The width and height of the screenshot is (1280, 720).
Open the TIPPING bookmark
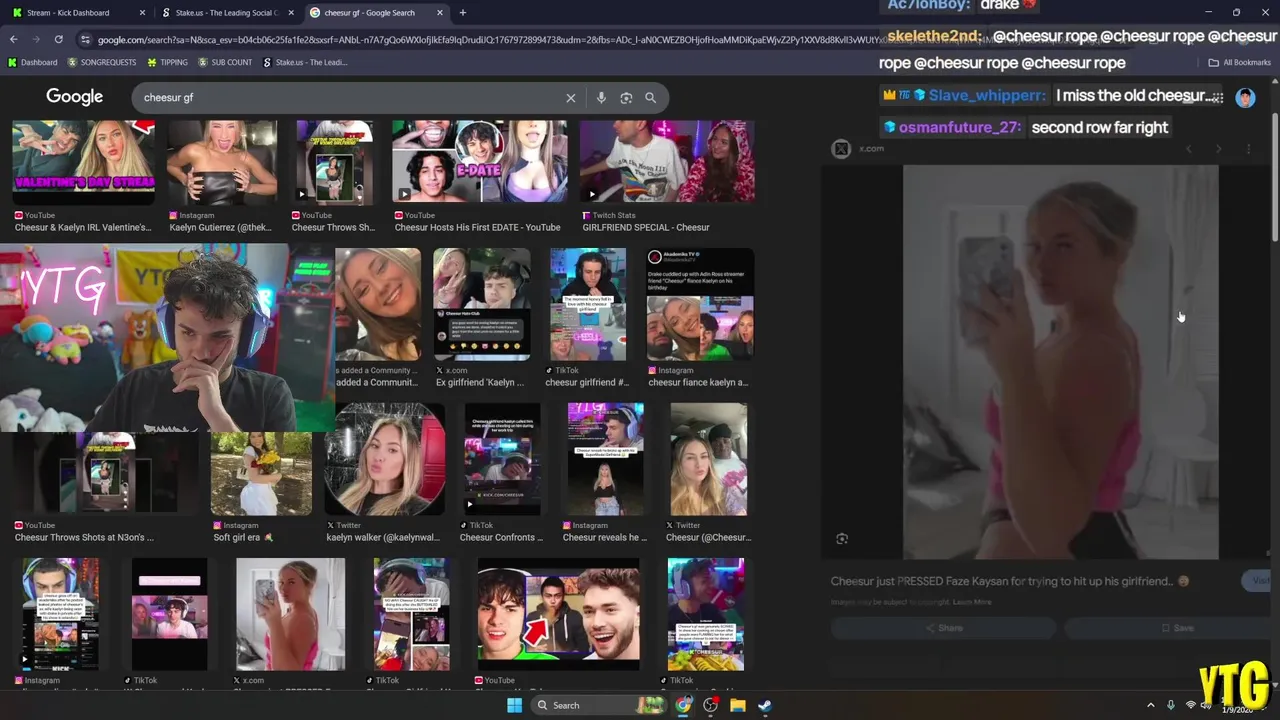click(x=167, y=62)
